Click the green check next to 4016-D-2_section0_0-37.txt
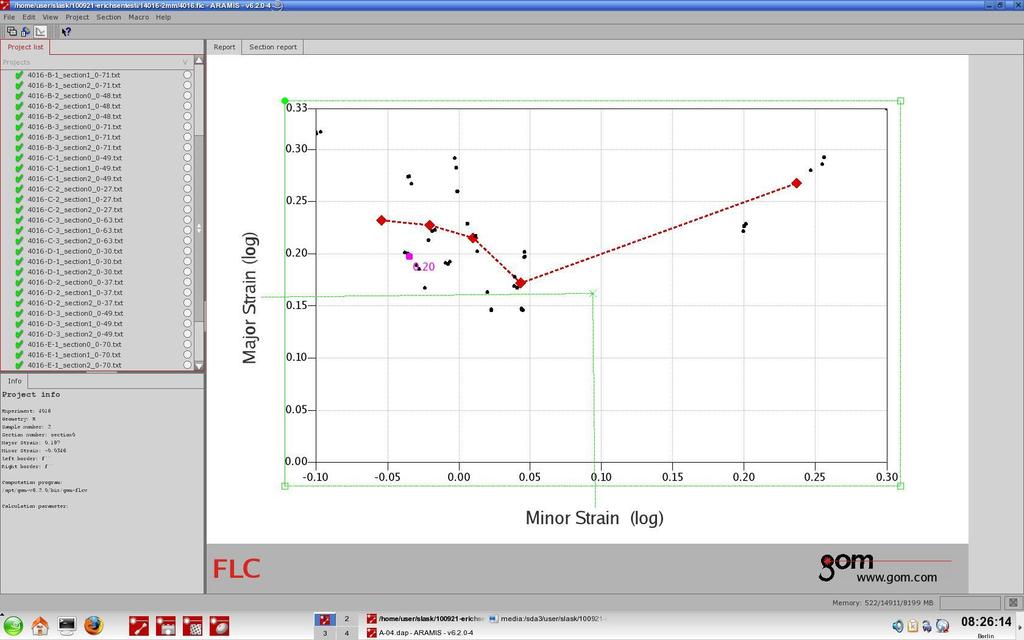This screenshot has width=1024, height=640. (19, 282)
